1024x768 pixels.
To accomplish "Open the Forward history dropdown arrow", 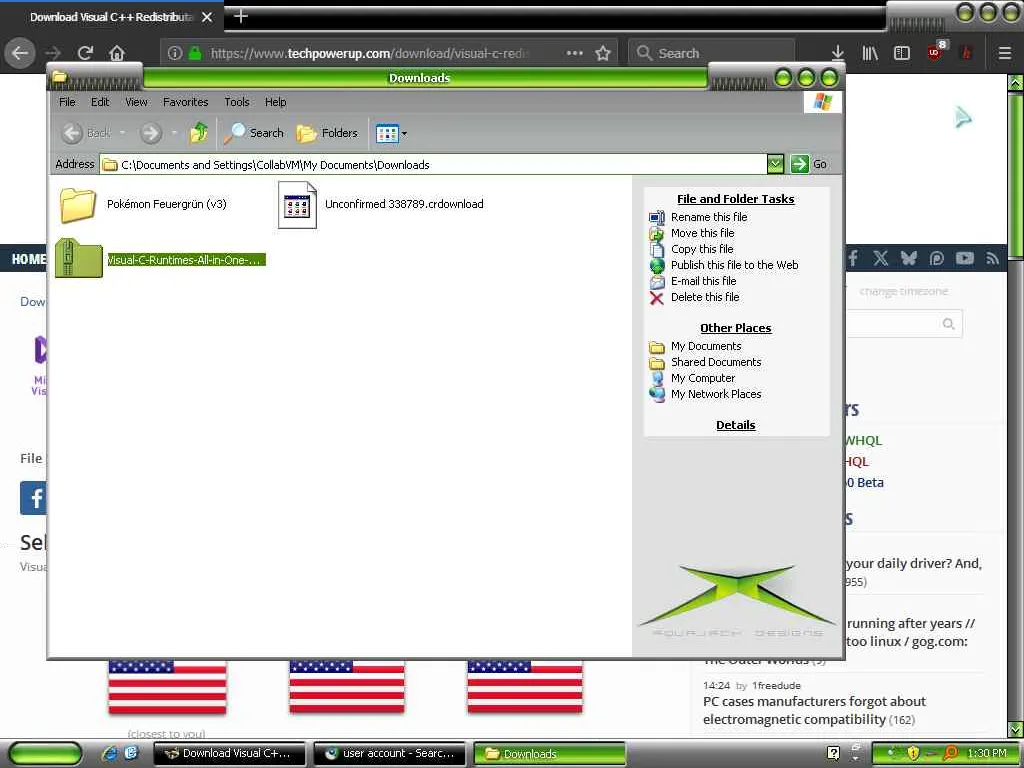I will point(174,133).
